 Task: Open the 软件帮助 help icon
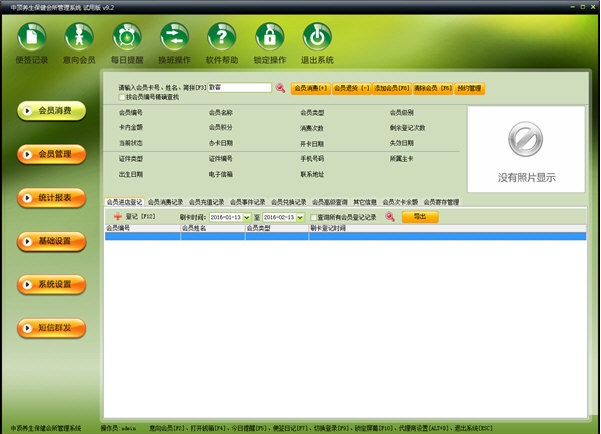(222, 37)
